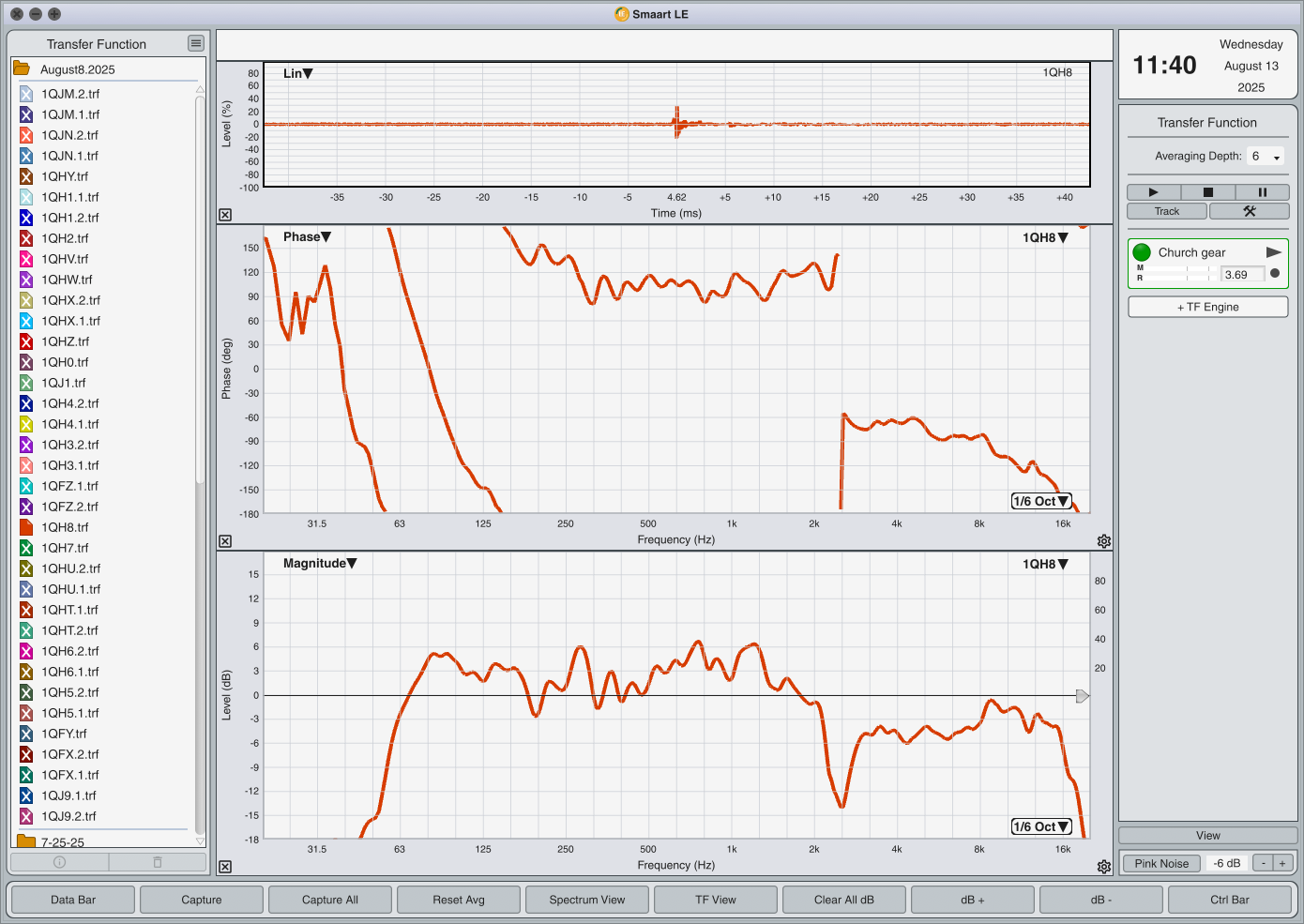Click the trace icon beside 1QJ9.1.trf
The width and height of the screenshot is (1304, 924).
tap(26, 795)
